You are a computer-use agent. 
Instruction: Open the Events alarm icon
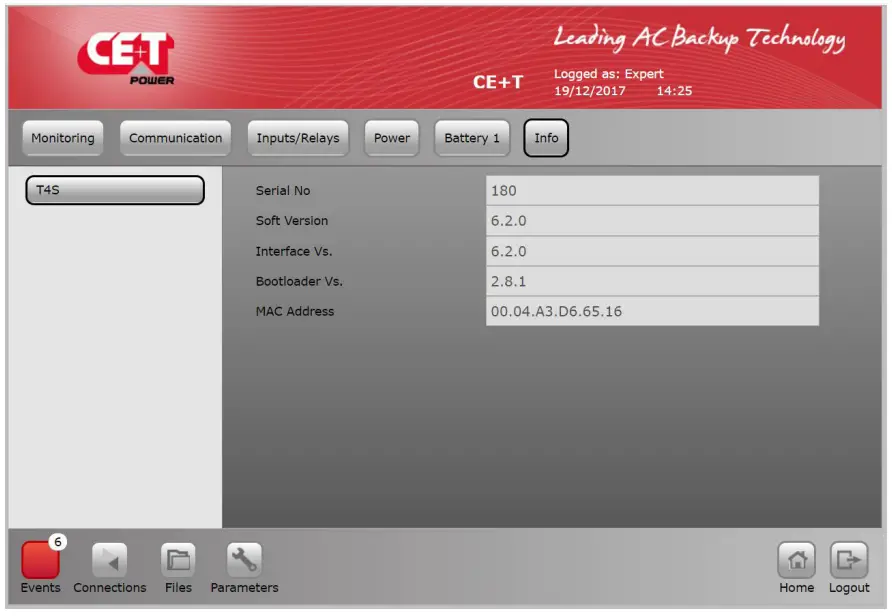coord(40,560)
